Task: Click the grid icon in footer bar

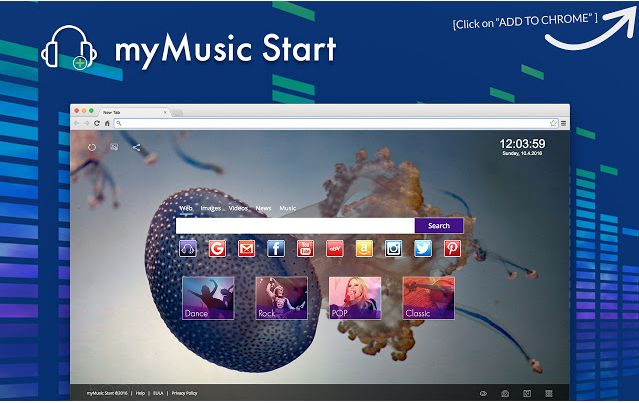Action: [549, 394]
